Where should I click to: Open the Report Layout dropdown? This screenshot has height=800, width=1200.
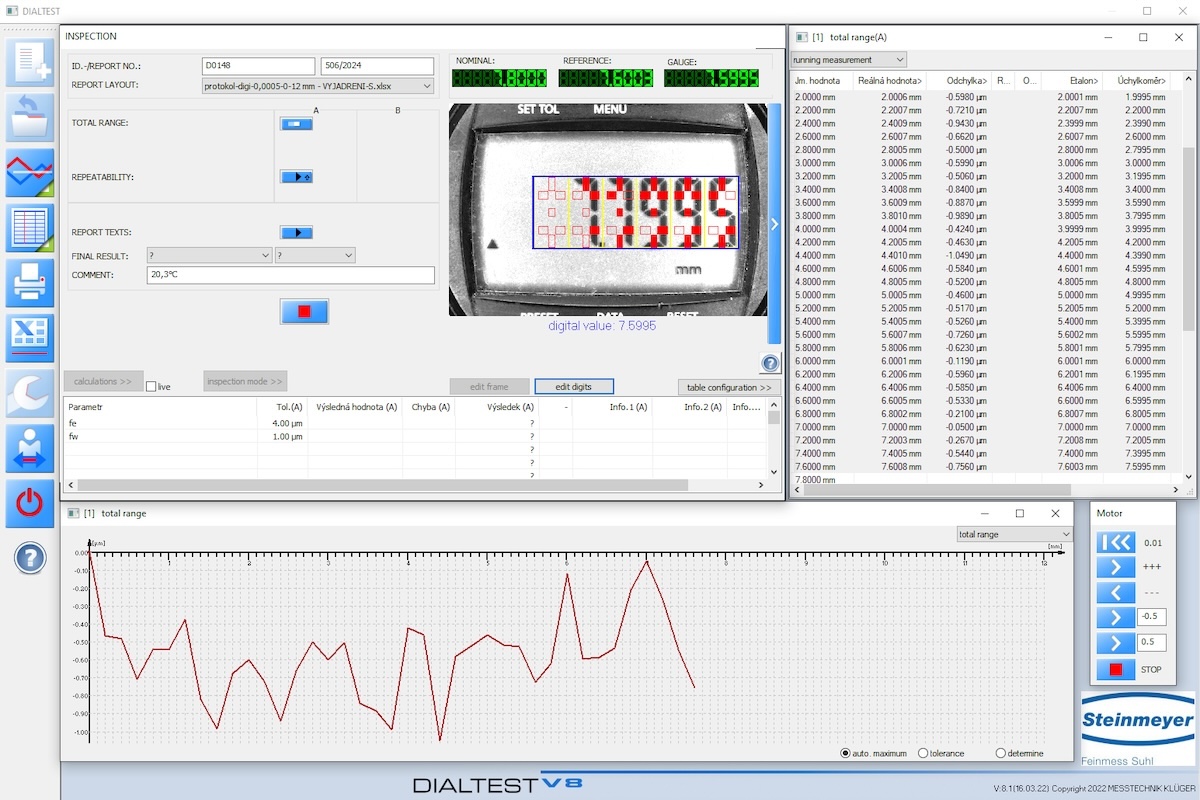pos(318,86)
